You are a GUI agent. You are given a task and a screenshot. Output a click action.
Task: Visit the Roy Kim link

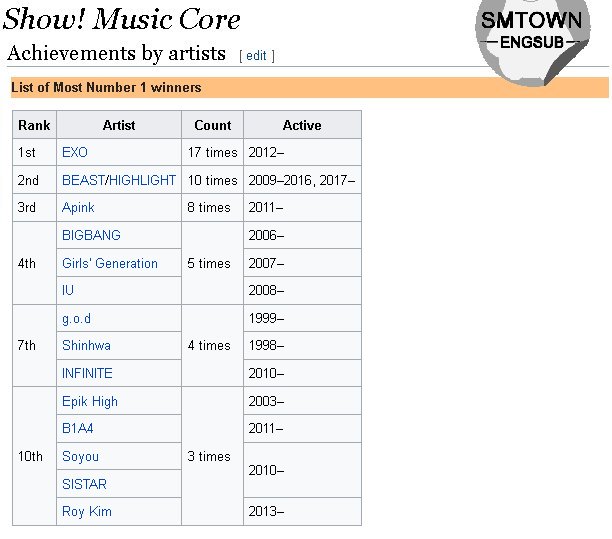(87, 512)
